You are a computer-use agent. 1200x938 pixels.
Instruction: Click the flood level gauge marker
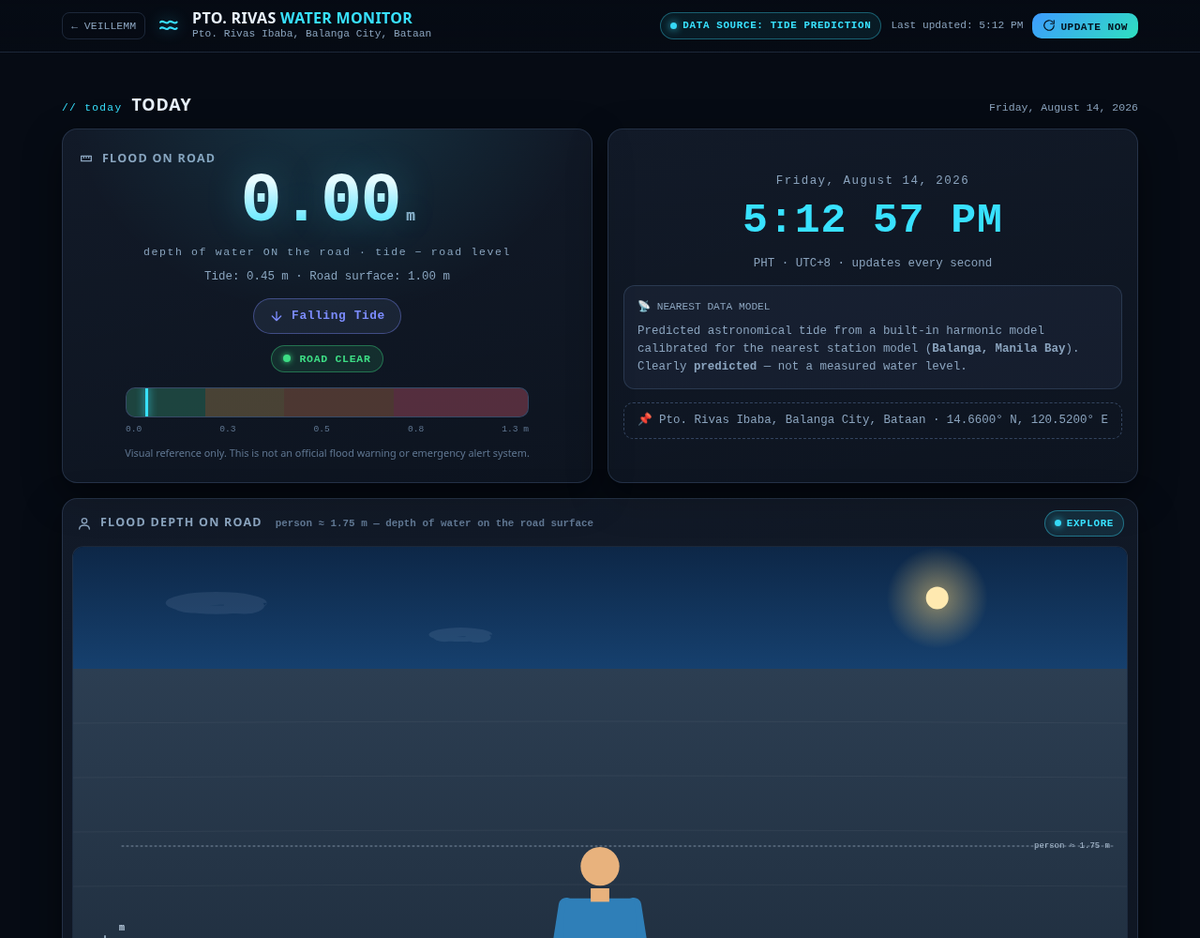pos(146,402)
